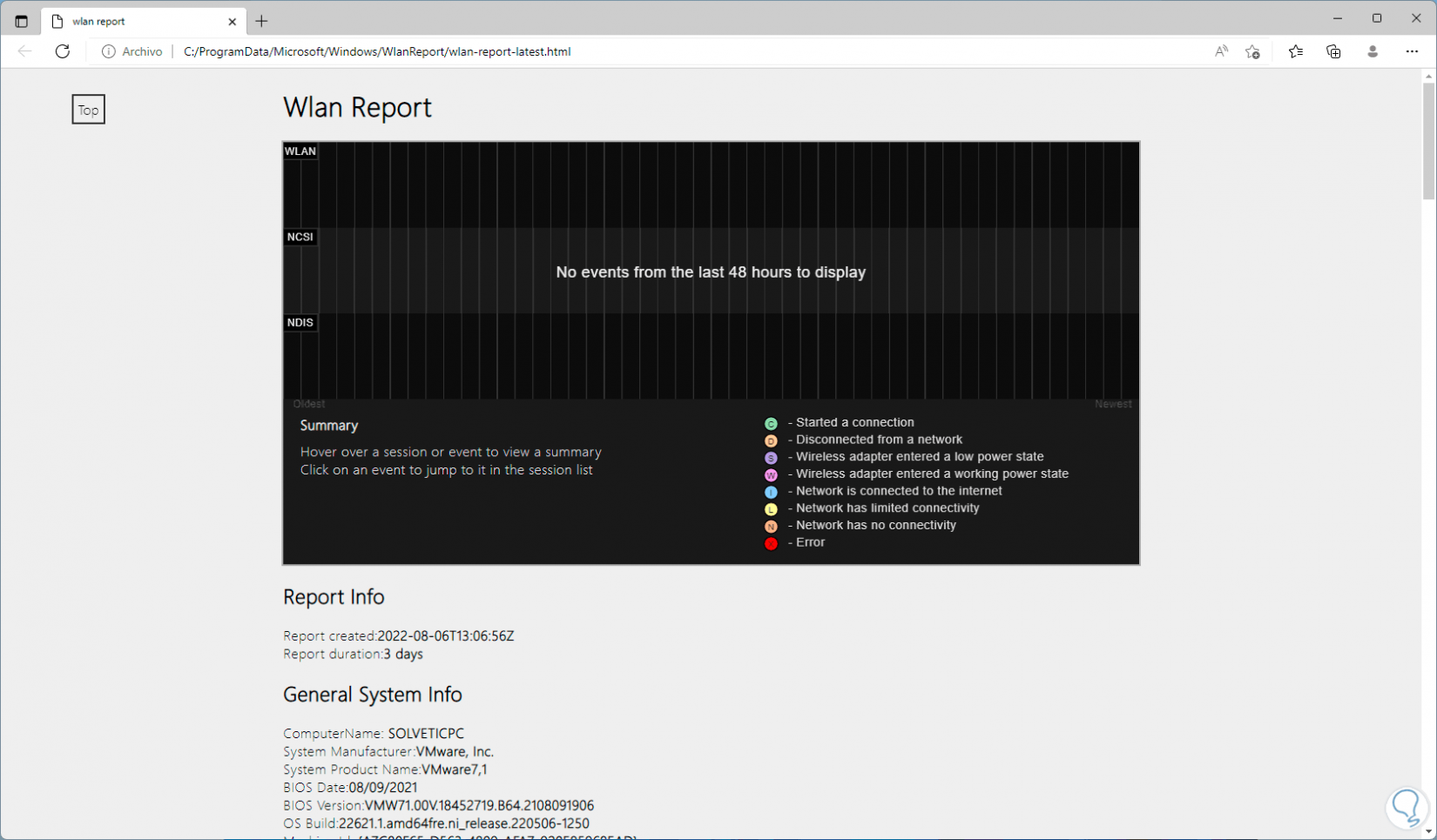Click the Report duration 3 days value
This screenshot has width=1437, height=840.
click(403, 655)
